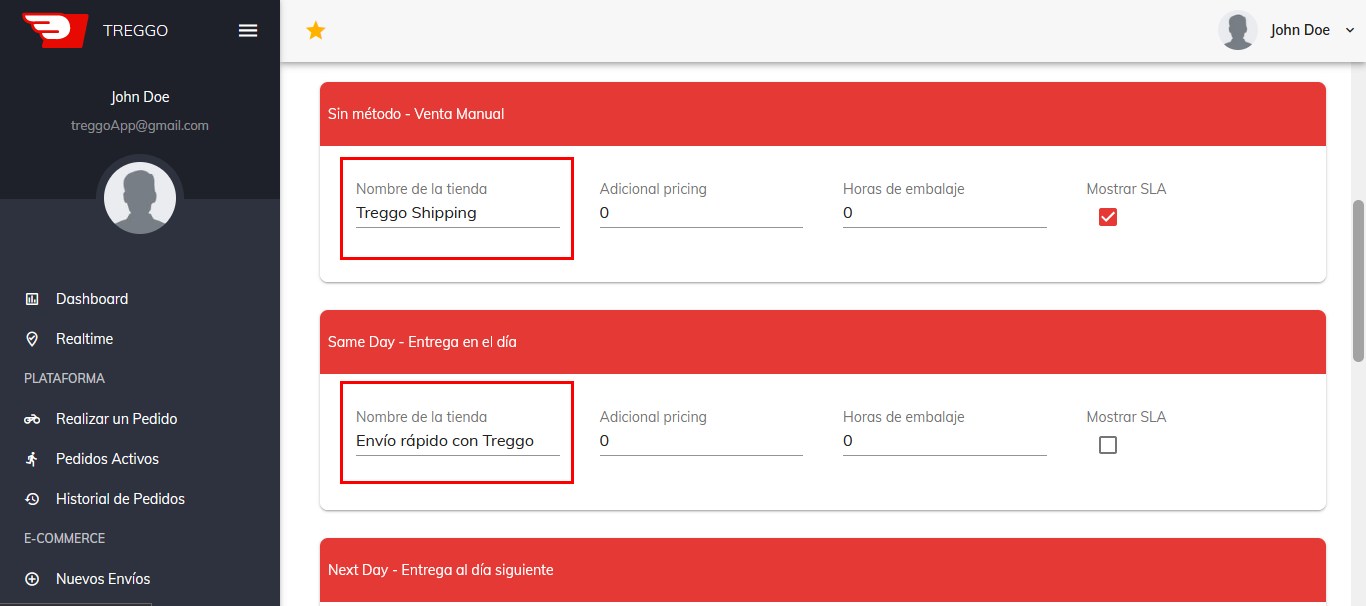Edit Adicional pricing in Same Day card
The image size is (1366, 606).
[x=701, y=441]
